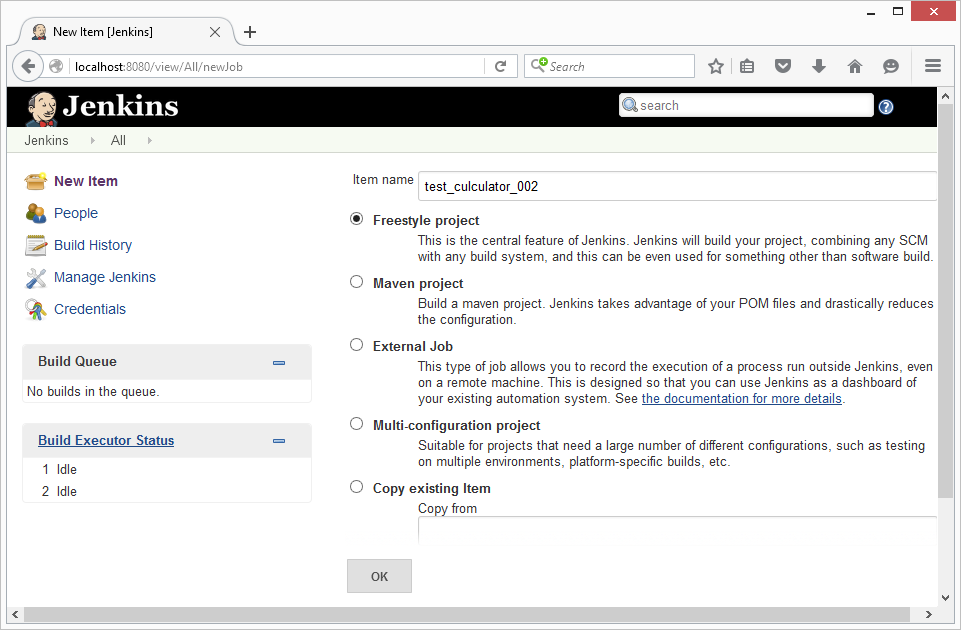
Task: Click the OK button
Action: [379, 576]
